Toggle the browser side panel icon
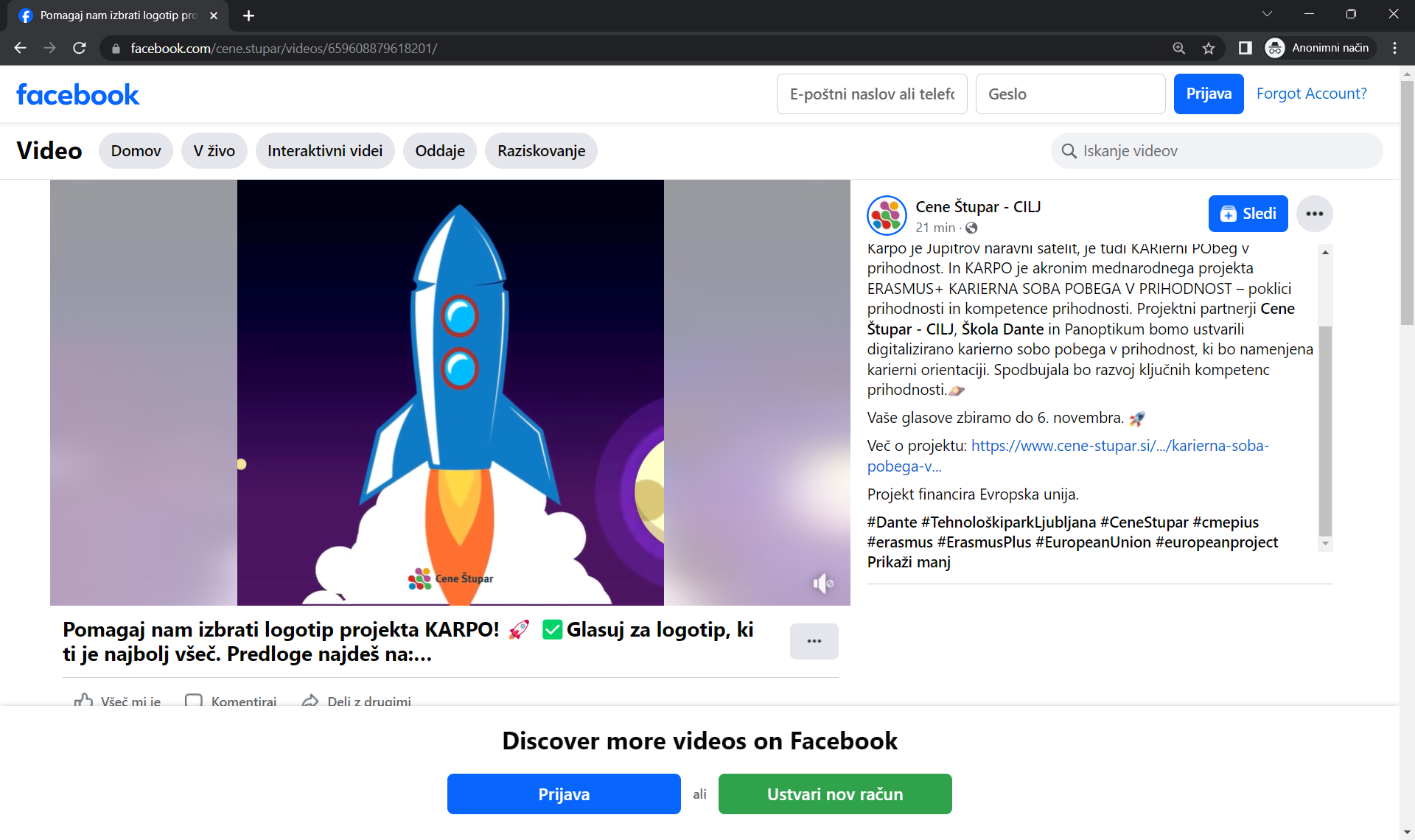 (x=1245, y=48)
